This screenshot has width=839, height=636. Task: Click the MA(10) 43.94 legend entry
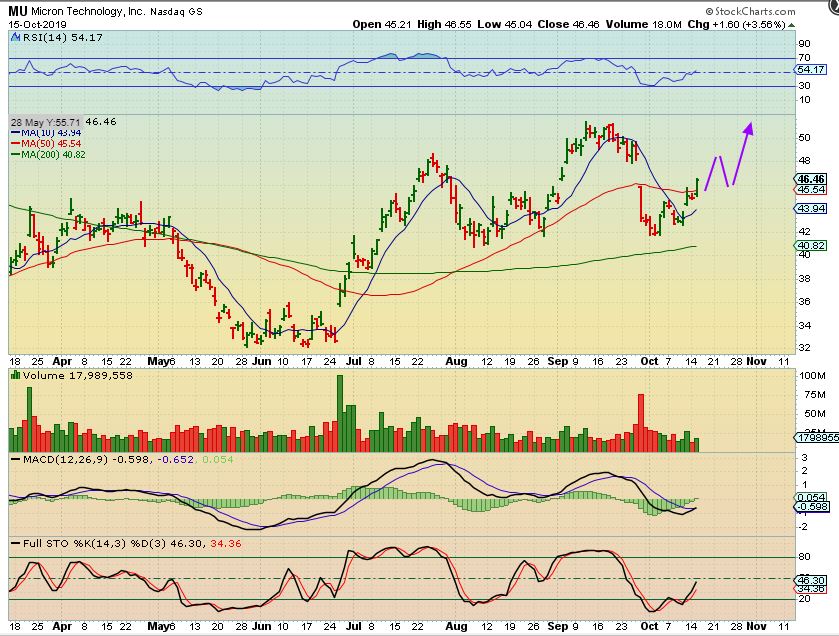tap(46, 133)
